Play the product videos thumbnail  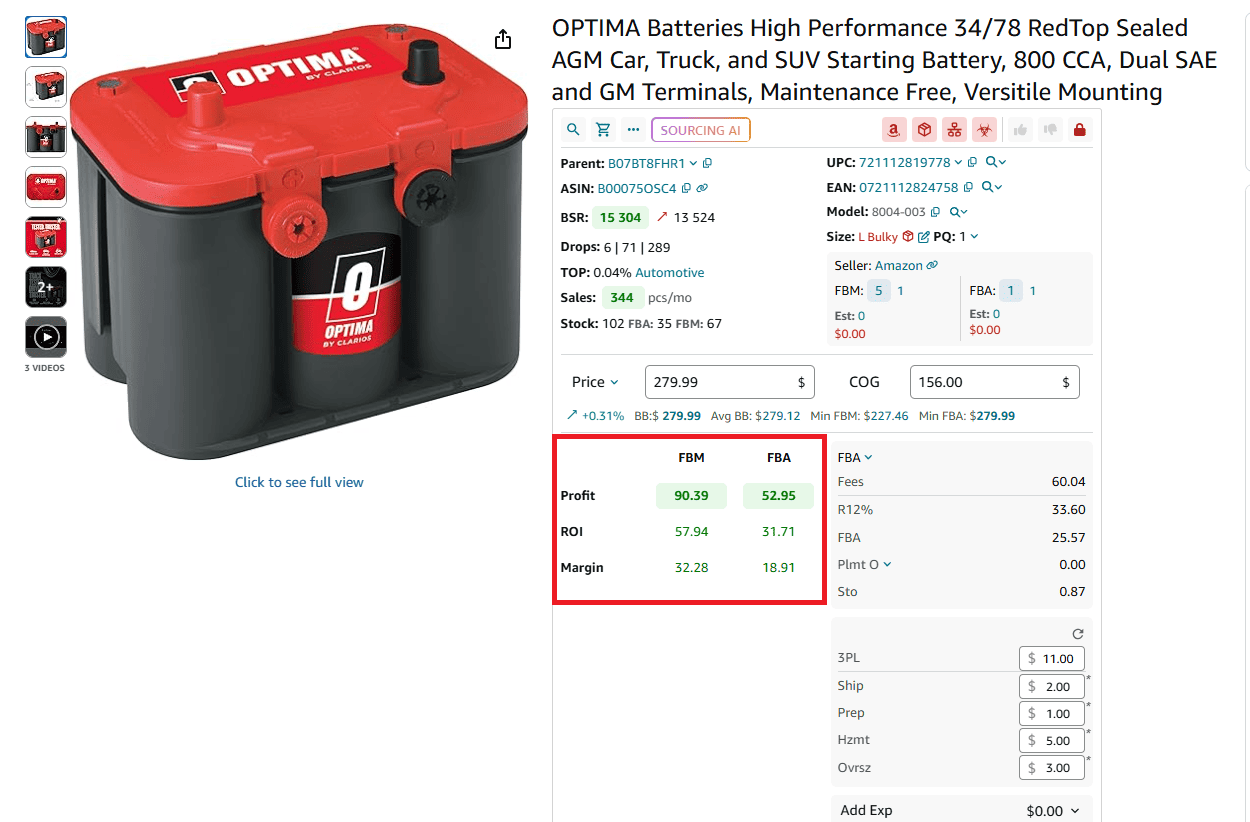(x=46, y=337)
